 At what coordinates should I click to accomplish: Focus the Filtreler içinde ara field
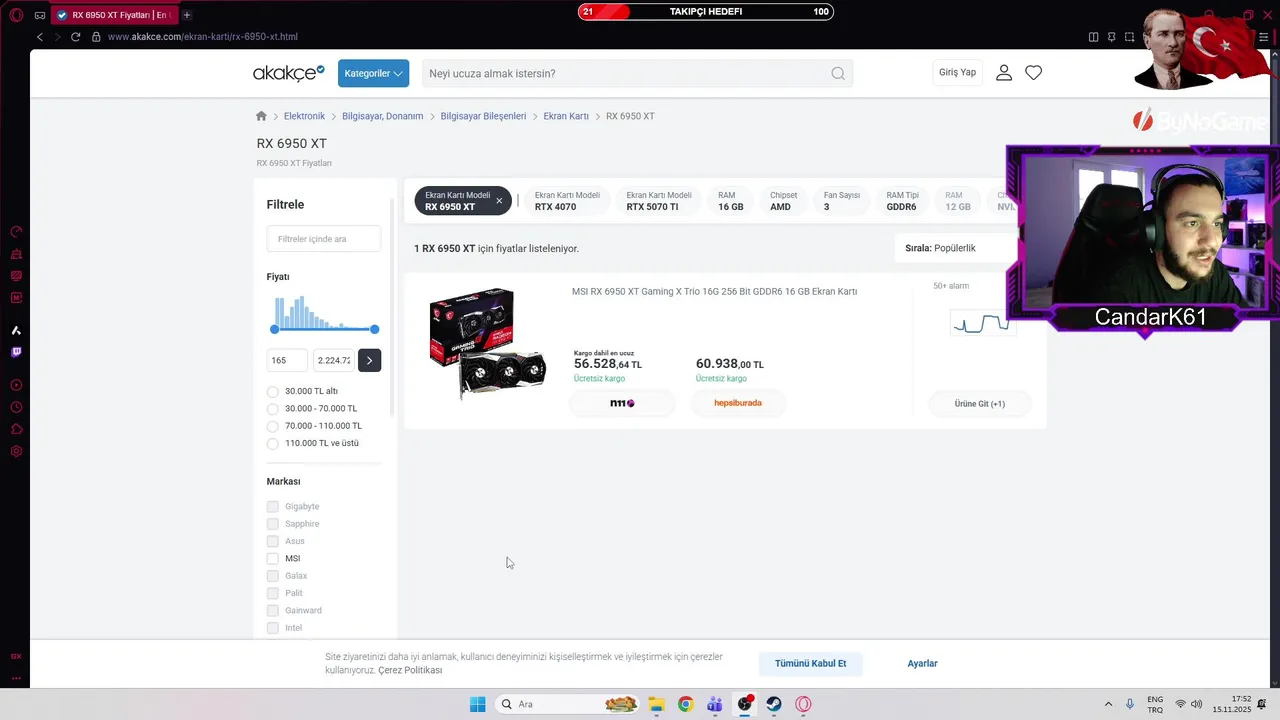pyautogui.click(x=324, y=239)
